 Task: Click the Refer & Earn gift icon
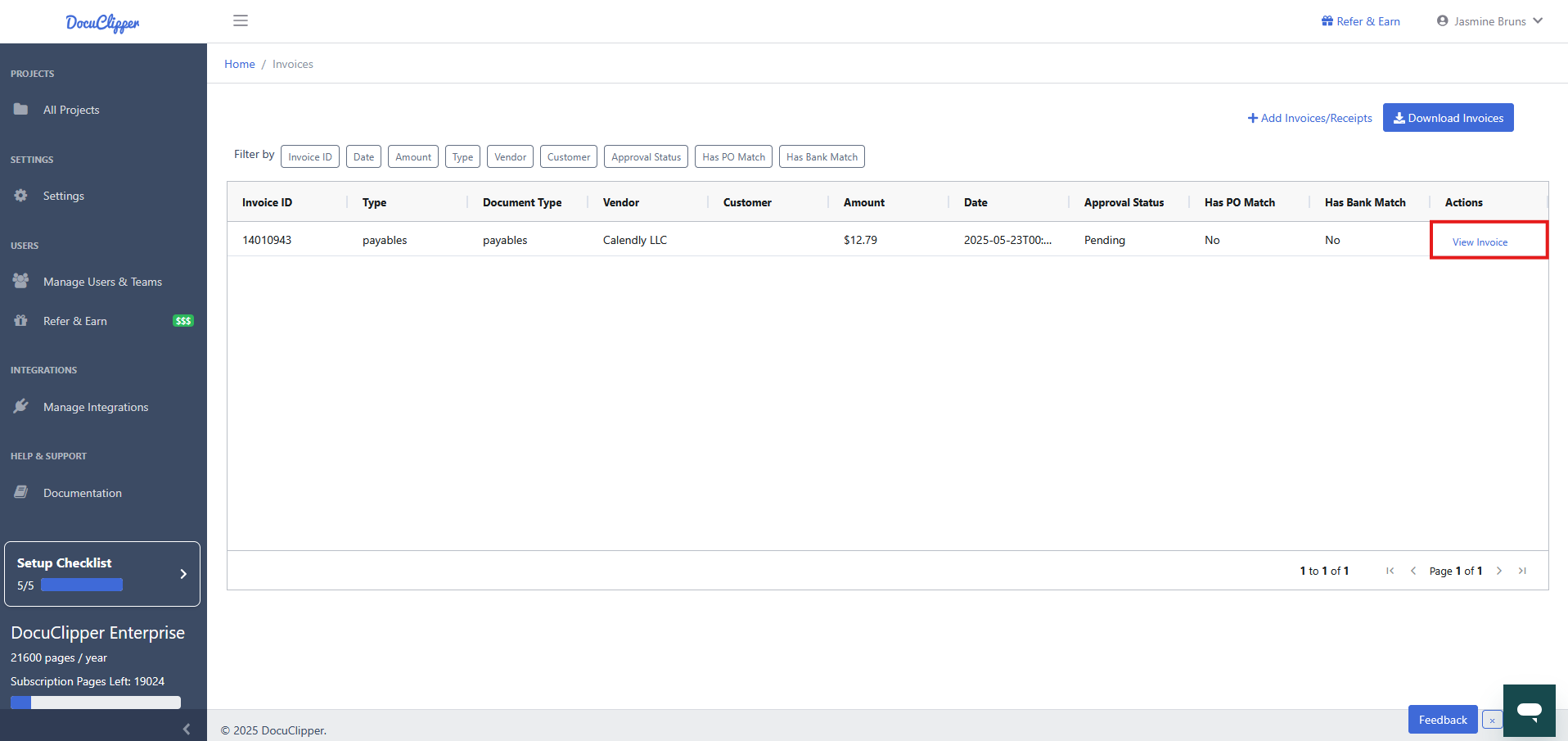coord(20,320)
